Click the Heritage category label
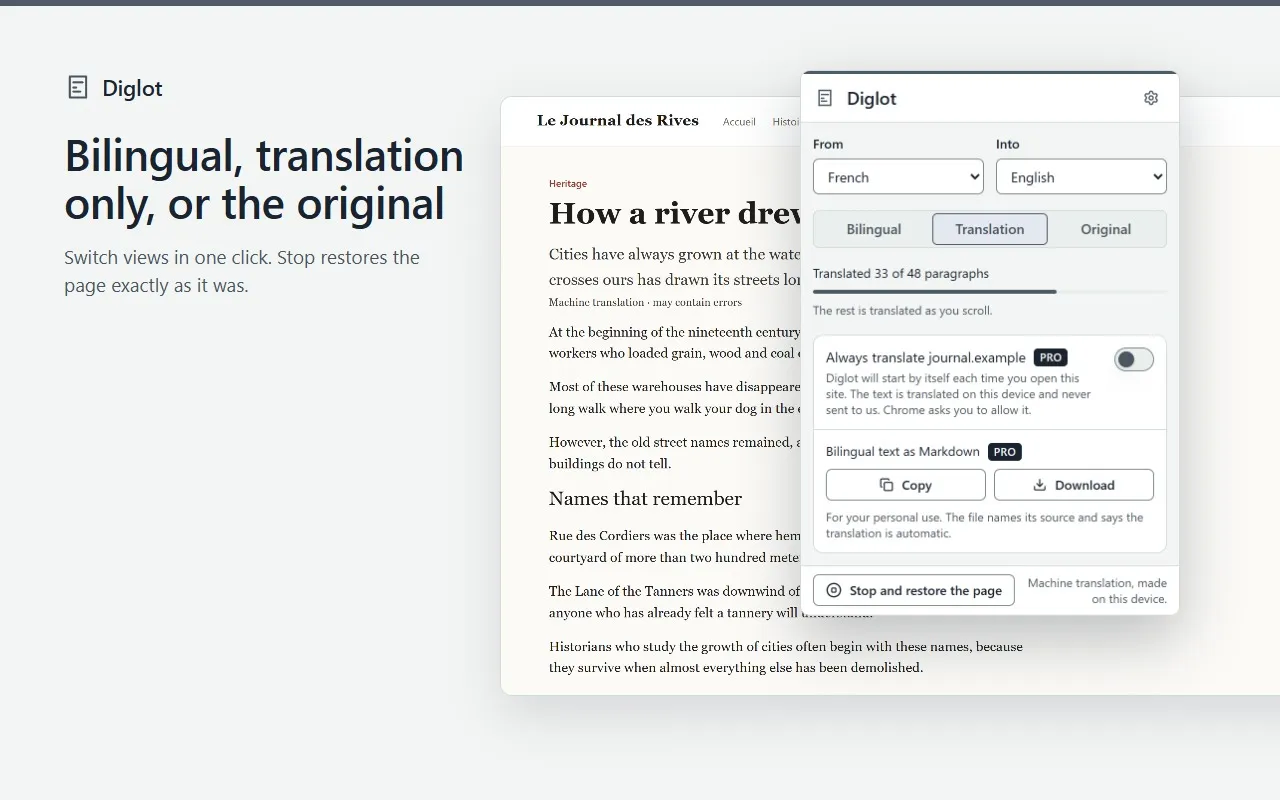The width and height of the screenshot is (1280, 800). pos(568,184)
